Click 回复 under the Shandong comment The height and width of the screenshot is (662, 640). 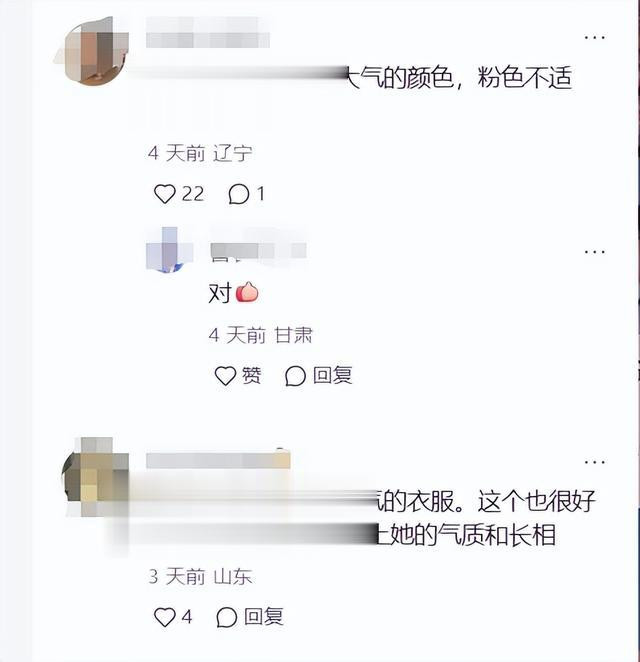point(263,617)
